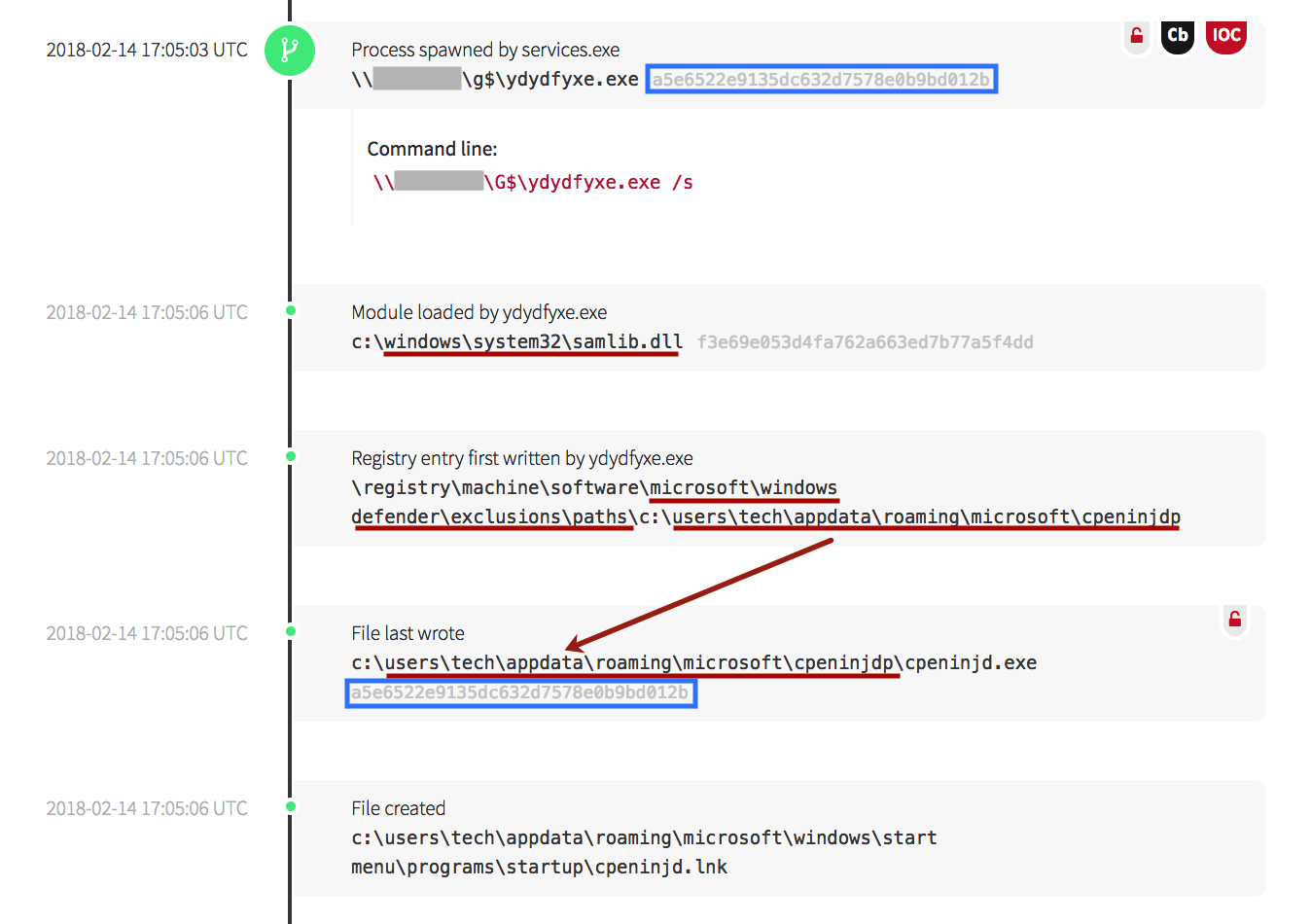
Task: Click the 'File created' event heading
Action: click(x=398, y=808)
